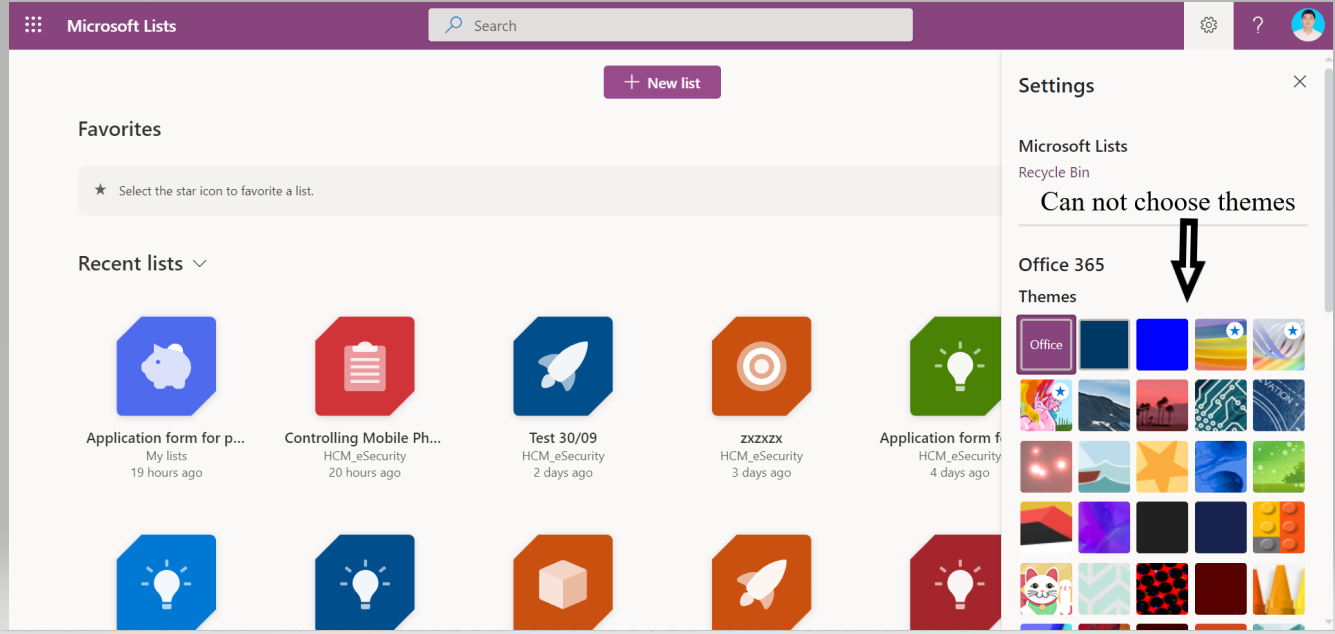Pick the cartoon unicorn theme
The image size is (1335, 634).
click(x=1046, y=405)
